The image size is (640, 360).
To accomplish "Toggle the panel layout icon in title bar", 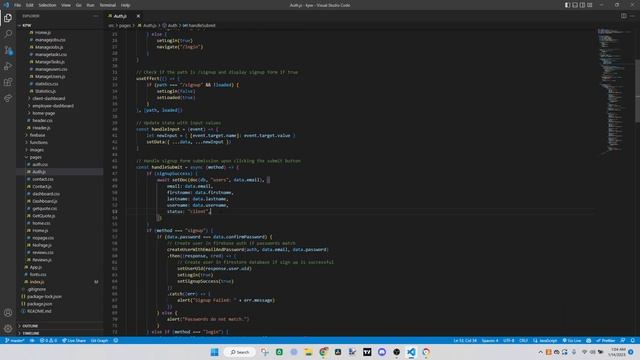I will (x=575, y=5).
